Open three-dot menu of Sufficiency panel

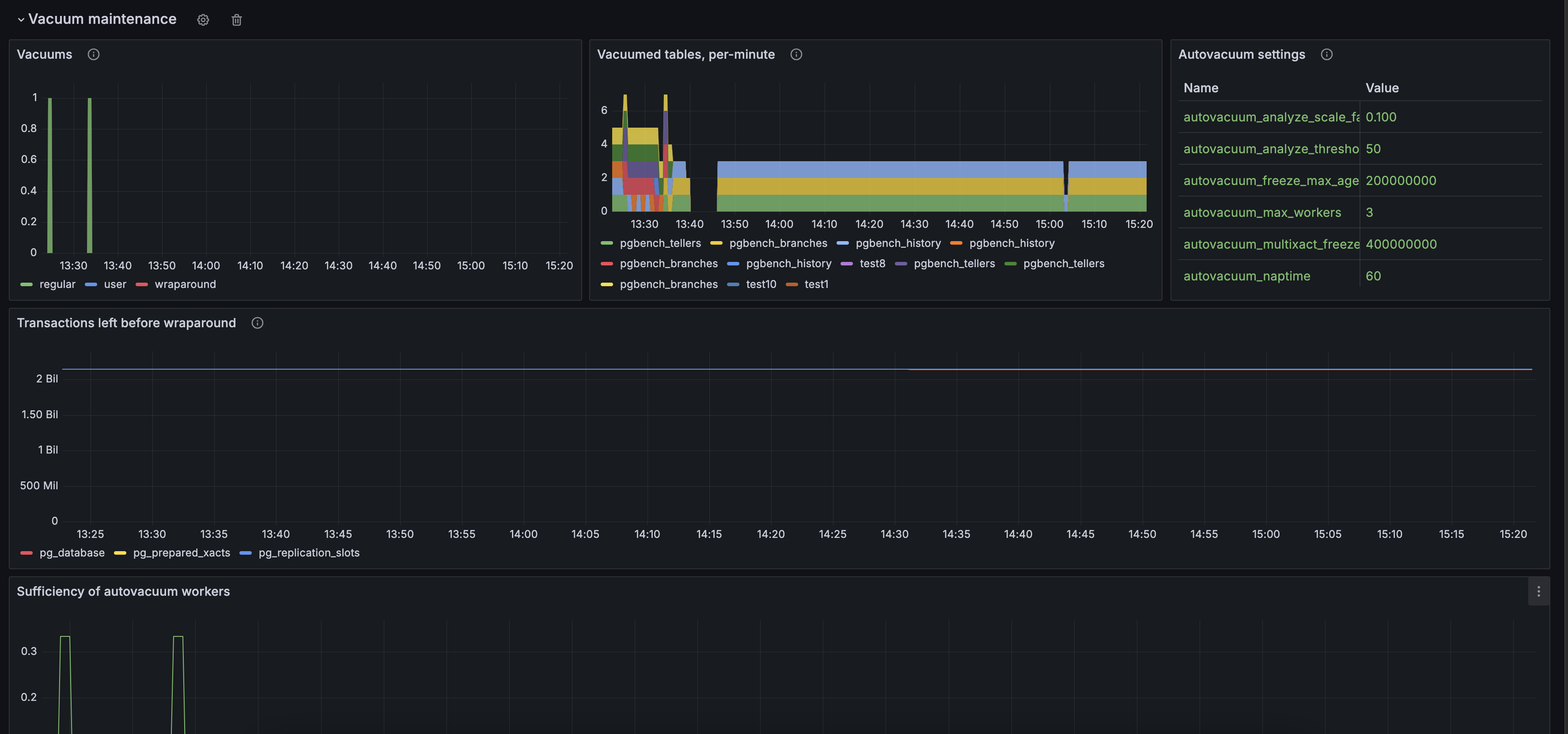(x=1538, y=591)
